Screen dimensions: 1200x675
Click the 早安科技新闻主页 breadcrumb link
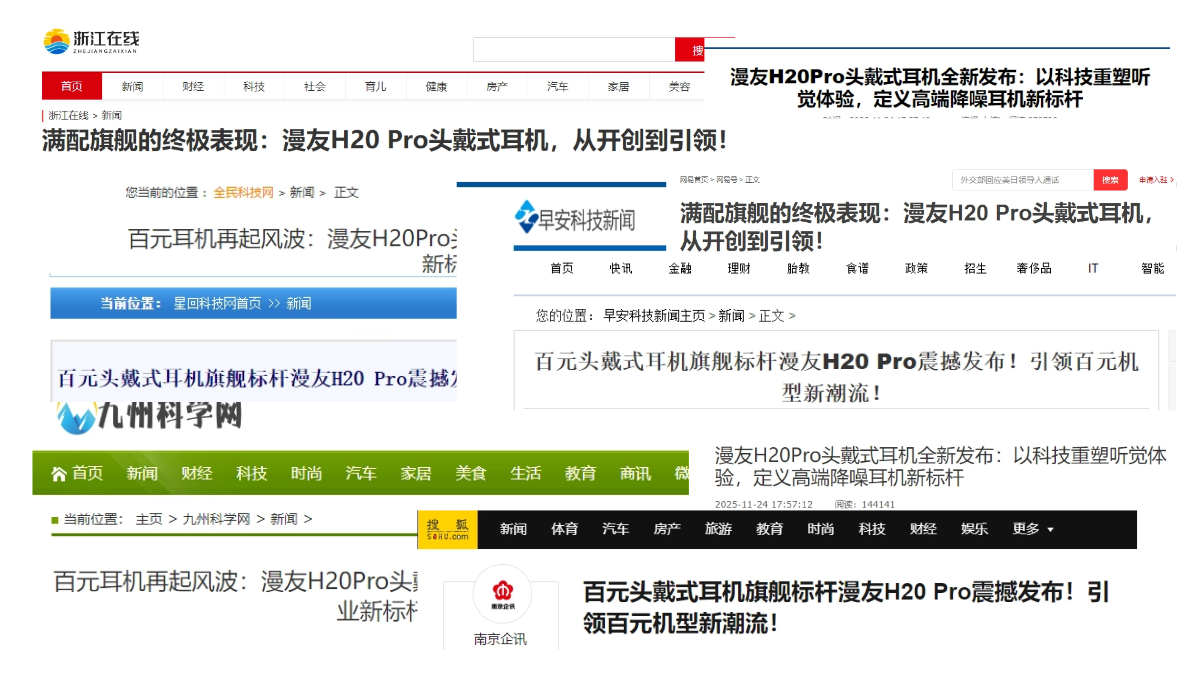point(654,315)
